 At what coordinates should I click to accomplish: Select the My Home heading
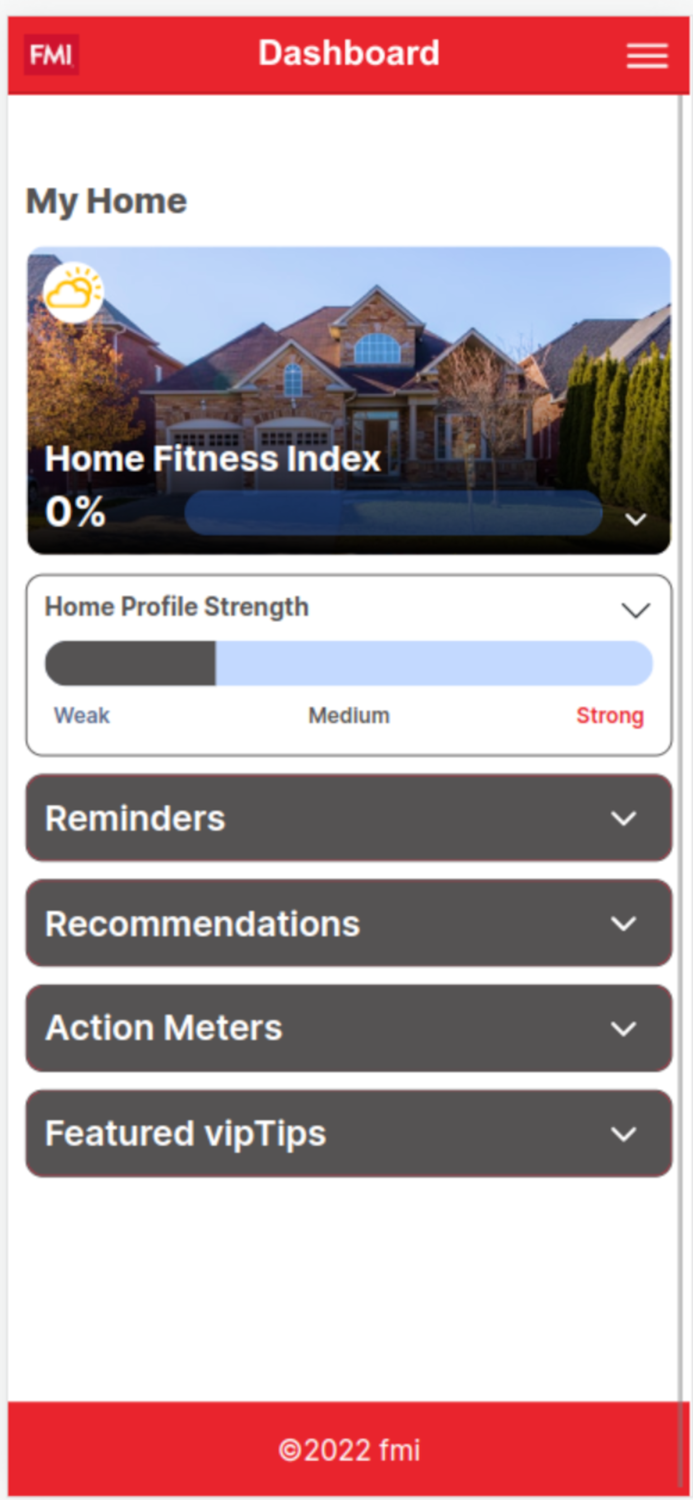point(105,201)
